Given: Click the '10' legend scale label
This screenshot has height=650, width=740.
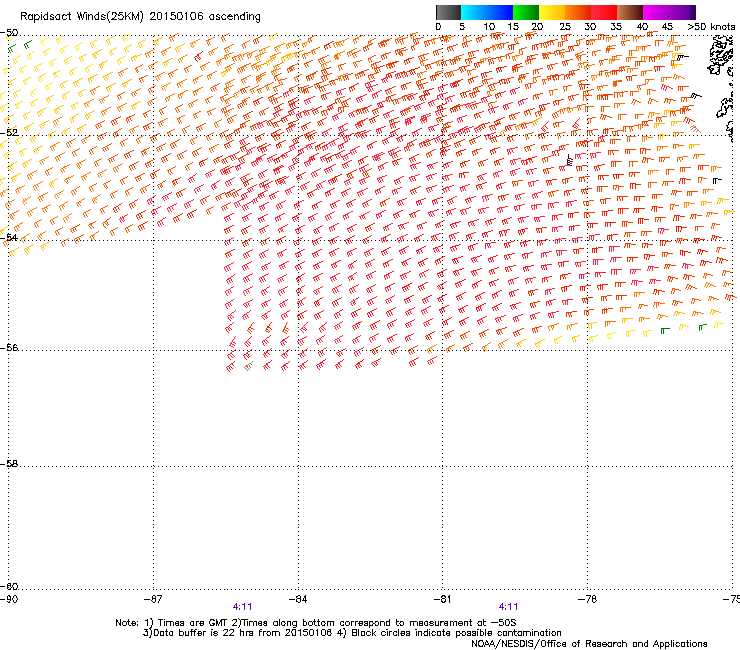Looking at the screenshot, I should coord(489,27).
